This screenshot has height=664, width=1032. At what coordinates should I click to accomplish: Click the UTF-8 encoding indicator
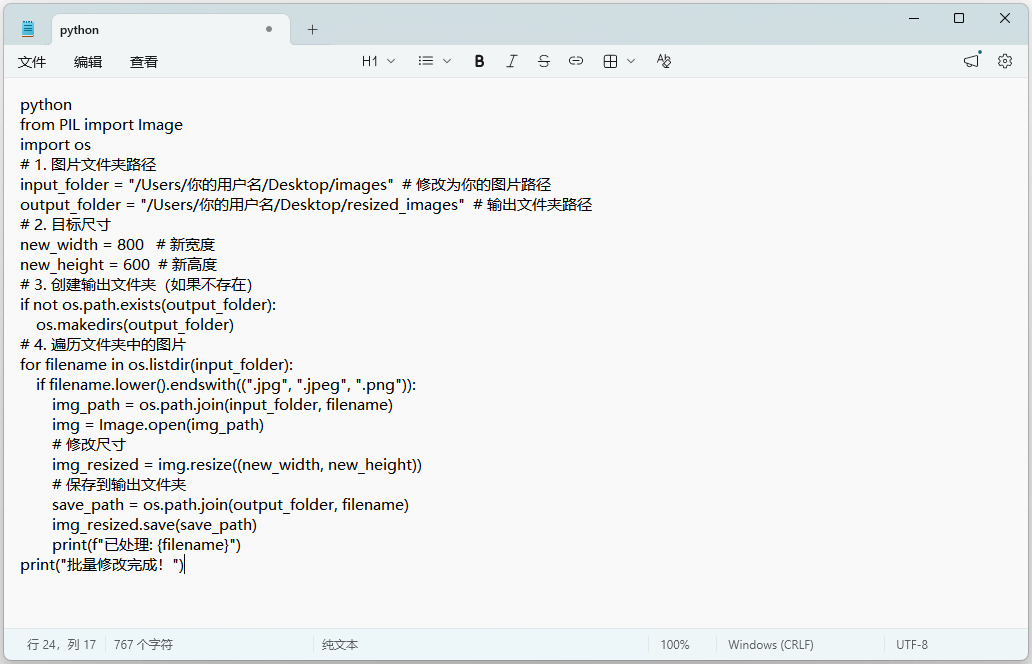[x=912, y=645]
